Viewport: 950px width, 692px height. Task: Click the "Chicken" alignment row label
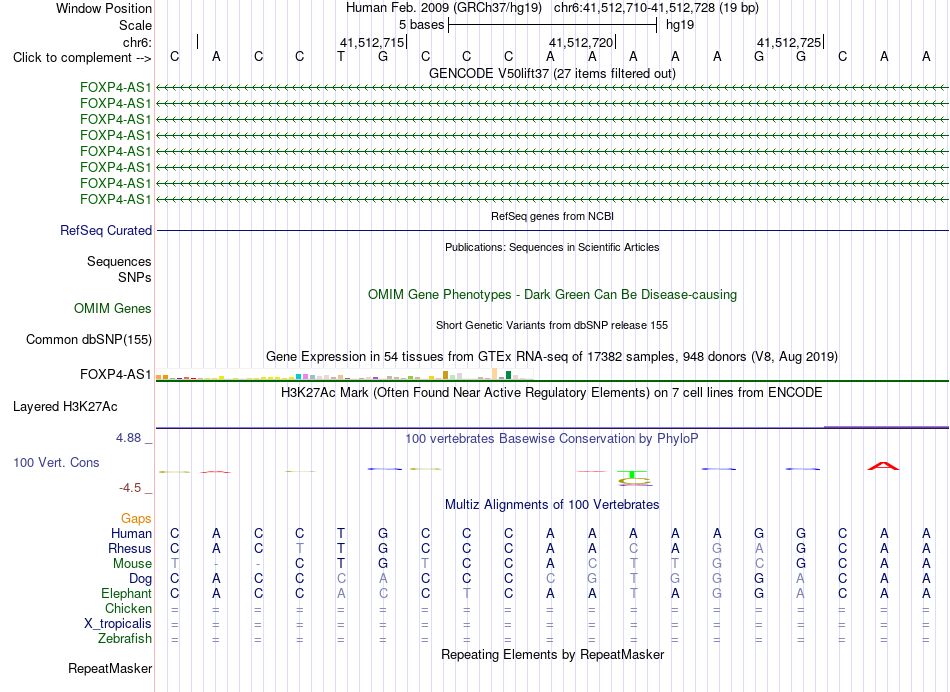pos(128,608)
